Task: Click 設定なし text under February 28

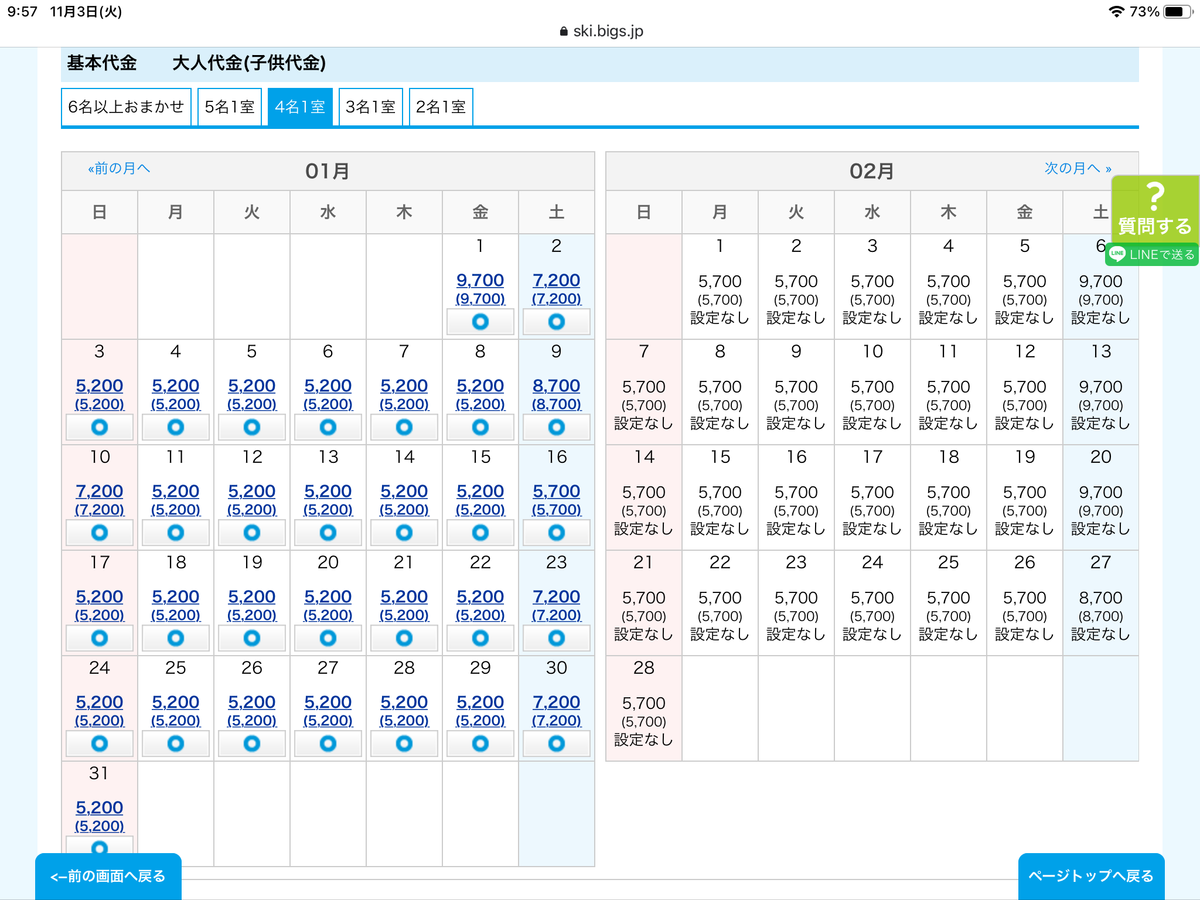Action: click(x=644, y=739)
